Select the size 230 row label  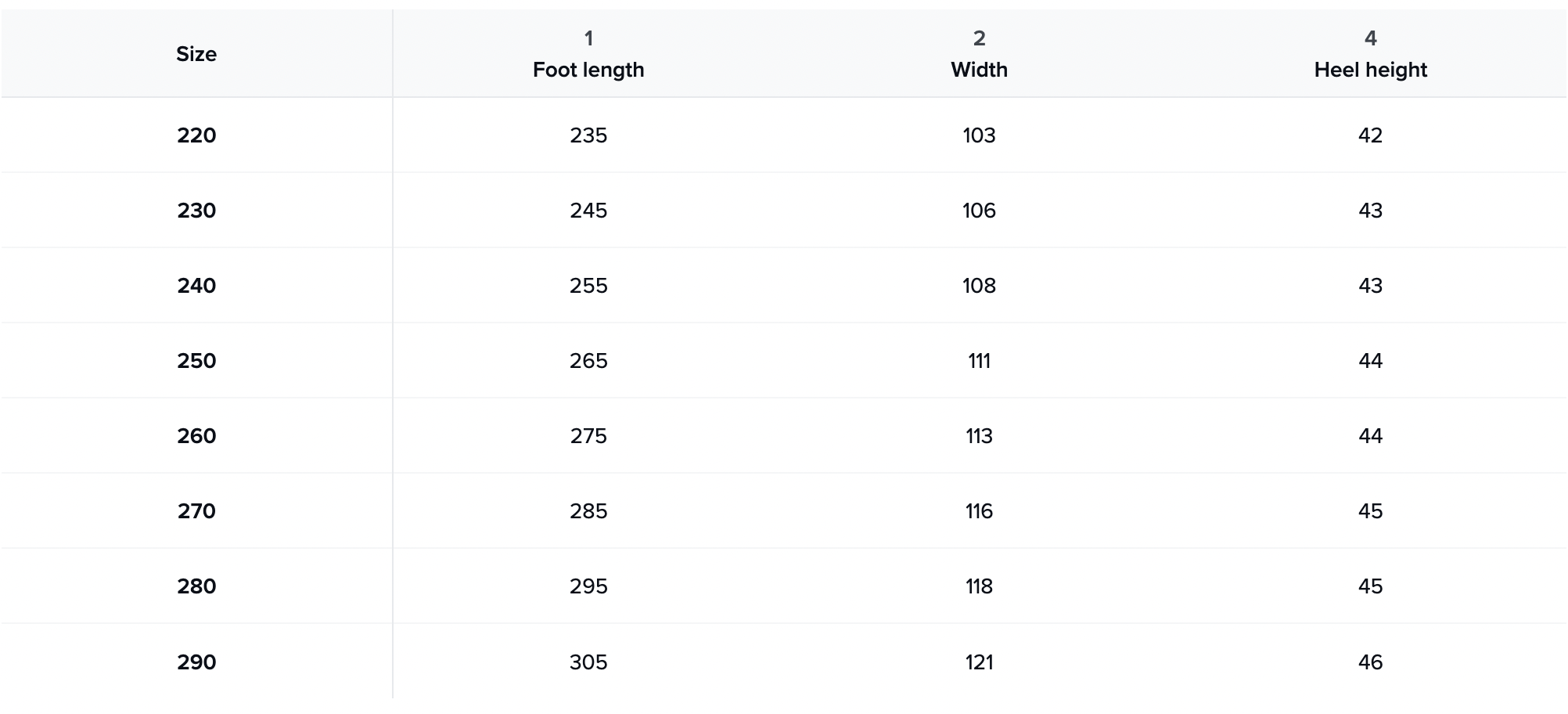pyautogui.click(x=196, y=211)
